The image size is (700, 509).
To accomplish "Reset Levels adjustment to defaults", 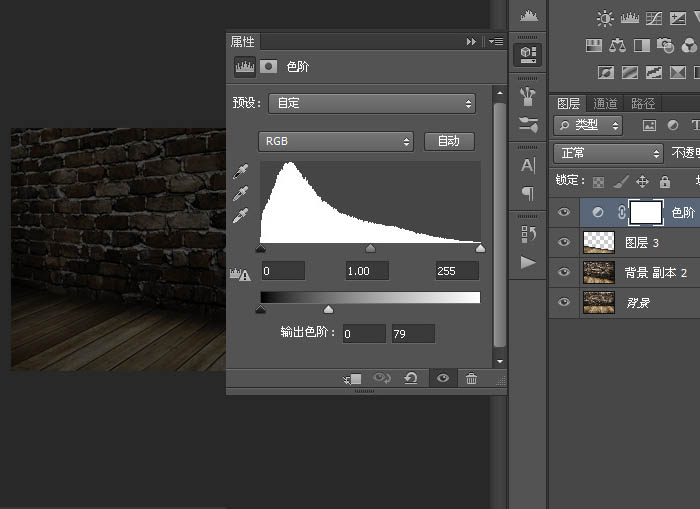I will click(410, 379).
